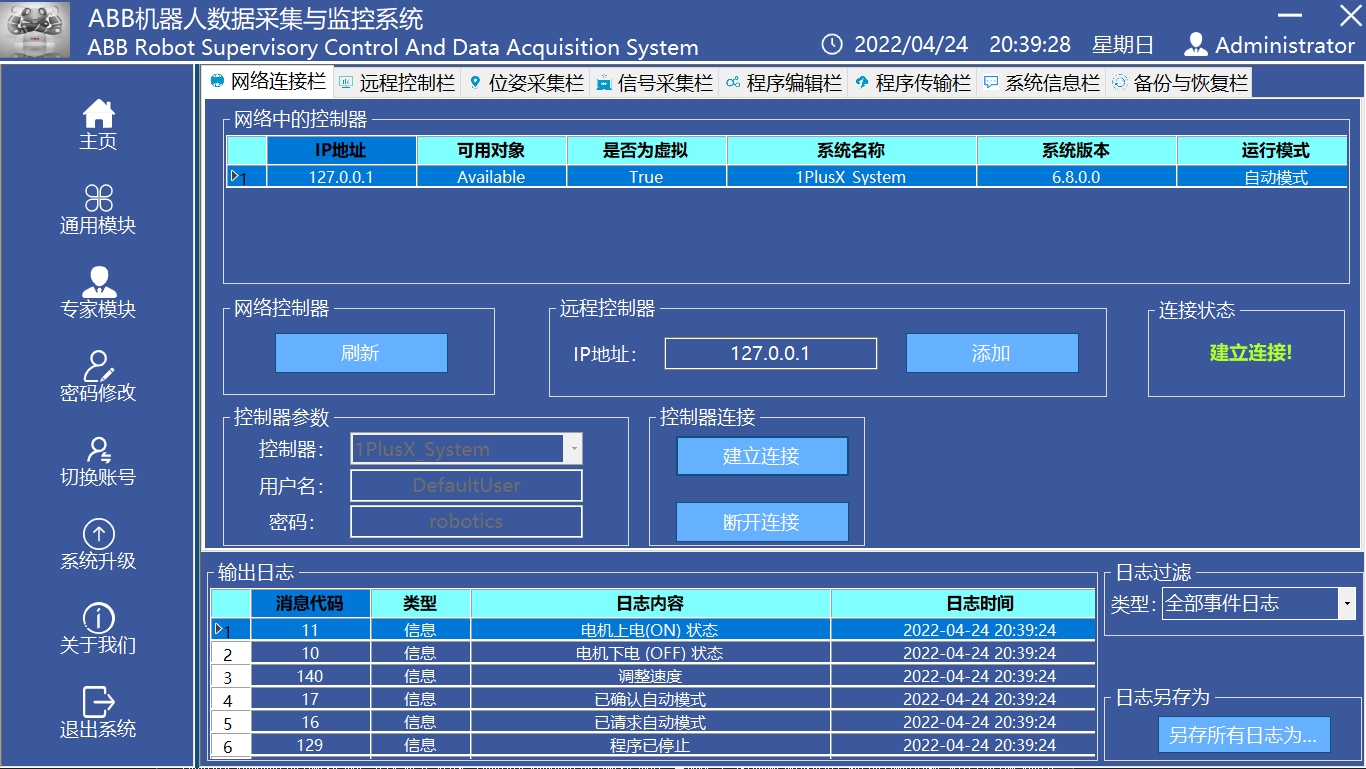Click log row header number 4
The width and height of the screenshot is (1366, 769).
(229, 700)
